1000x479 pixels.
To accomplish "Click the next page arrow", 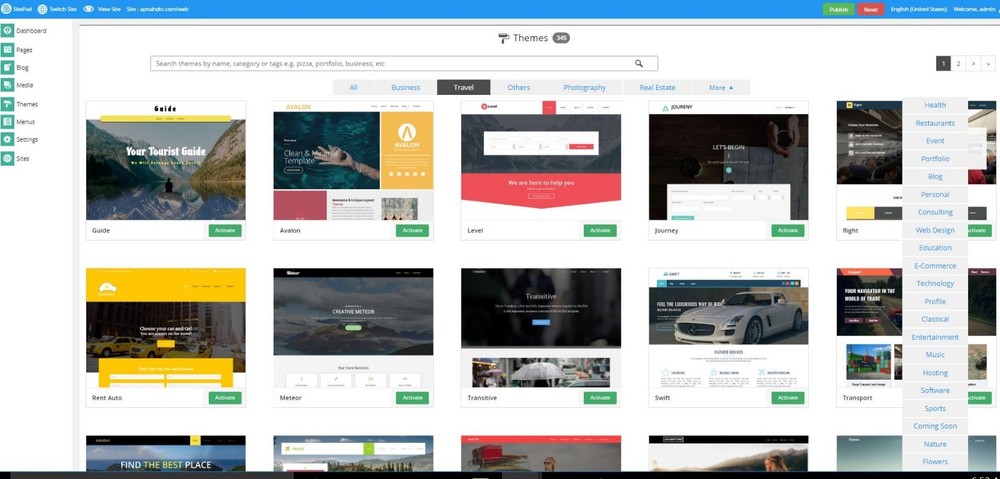I will (x=973, y=63).
